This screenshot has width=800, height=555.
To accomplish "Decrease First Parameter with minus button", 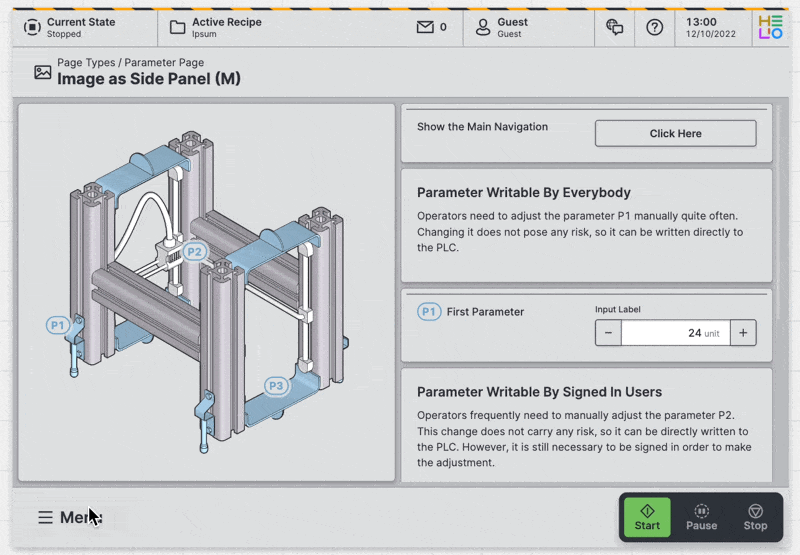I will (x=608, y=333).
